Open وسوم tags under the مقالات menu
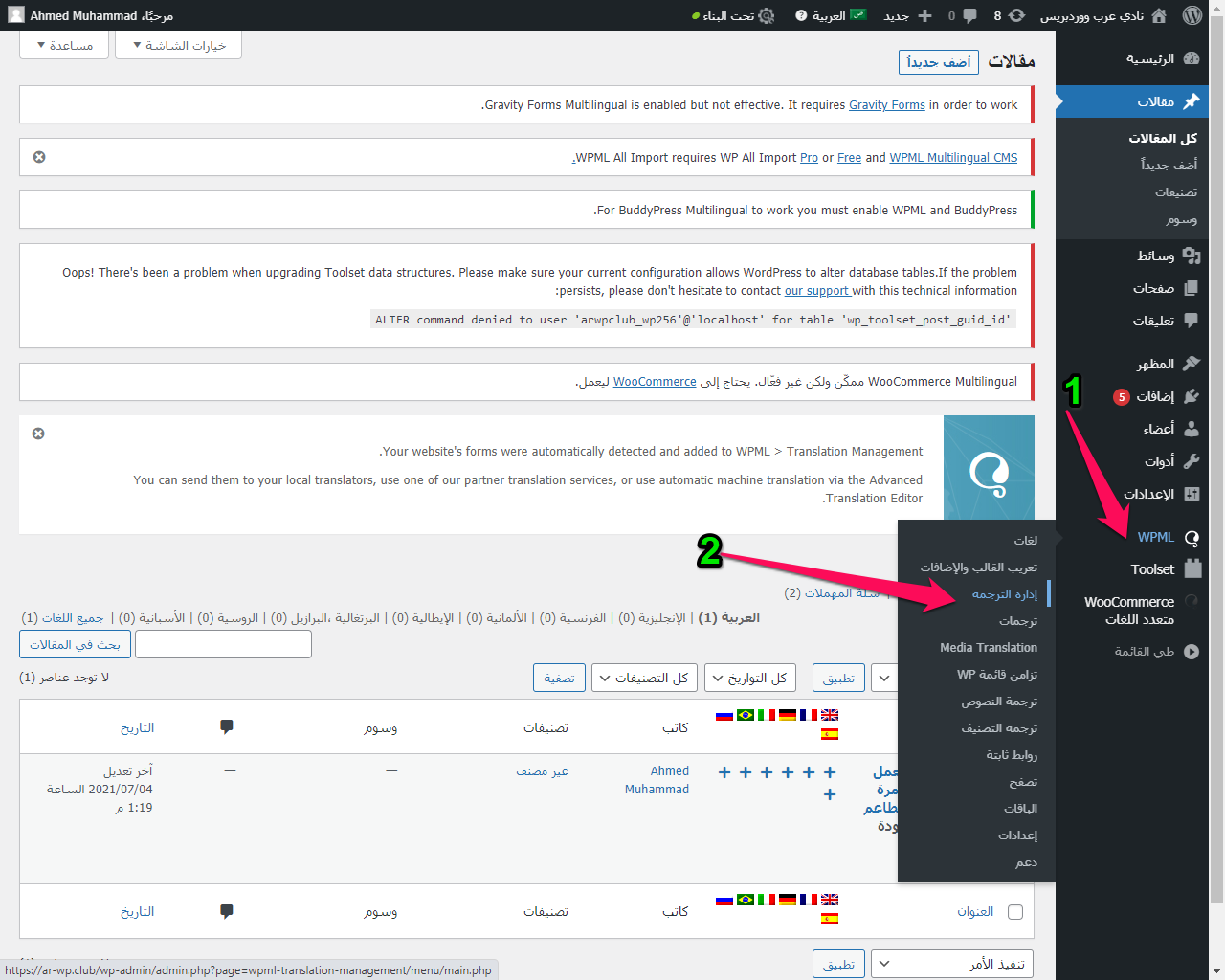 pos(1182,219)
